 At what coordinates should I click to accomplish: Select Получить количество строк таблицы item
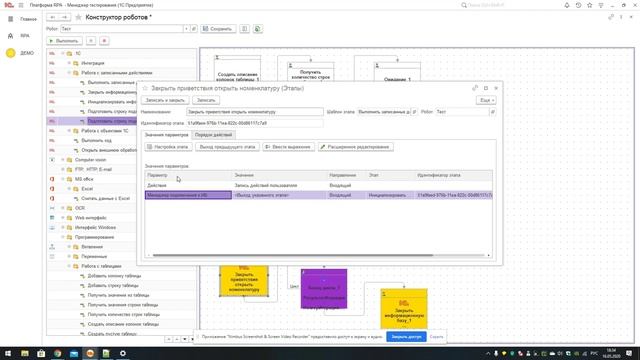pos(124,315)
